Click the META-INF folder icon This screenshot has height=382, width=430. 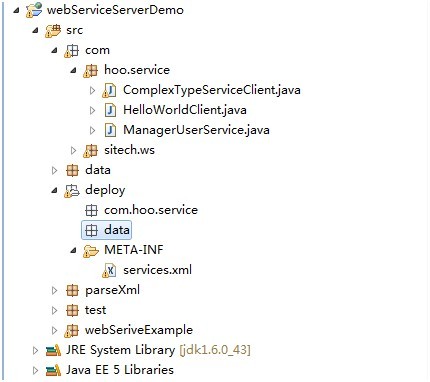[91, 250]
